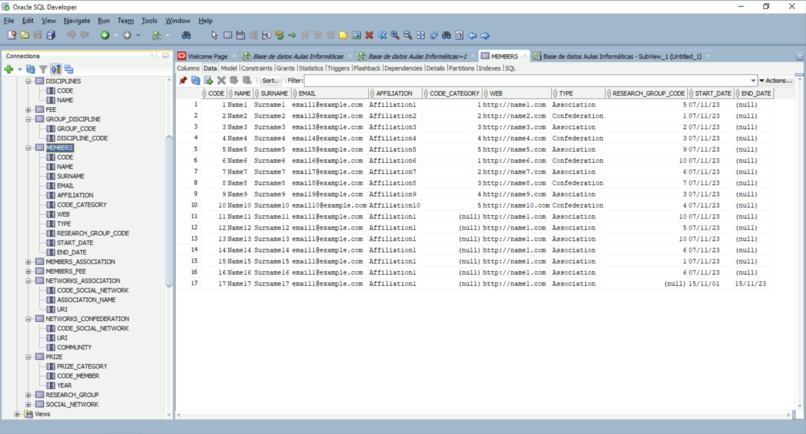Click the Save All toolbar icon
The image size is (806, 434).
click(x=50, y=35)
